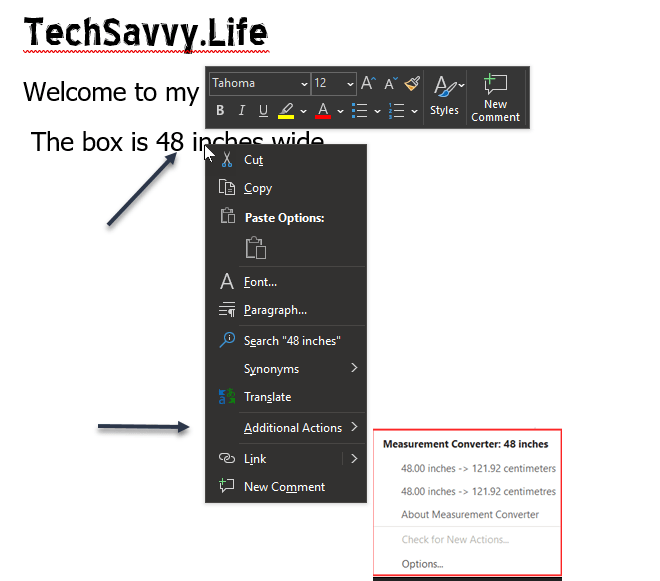Toggle Underline formatting

click(263, 111)
